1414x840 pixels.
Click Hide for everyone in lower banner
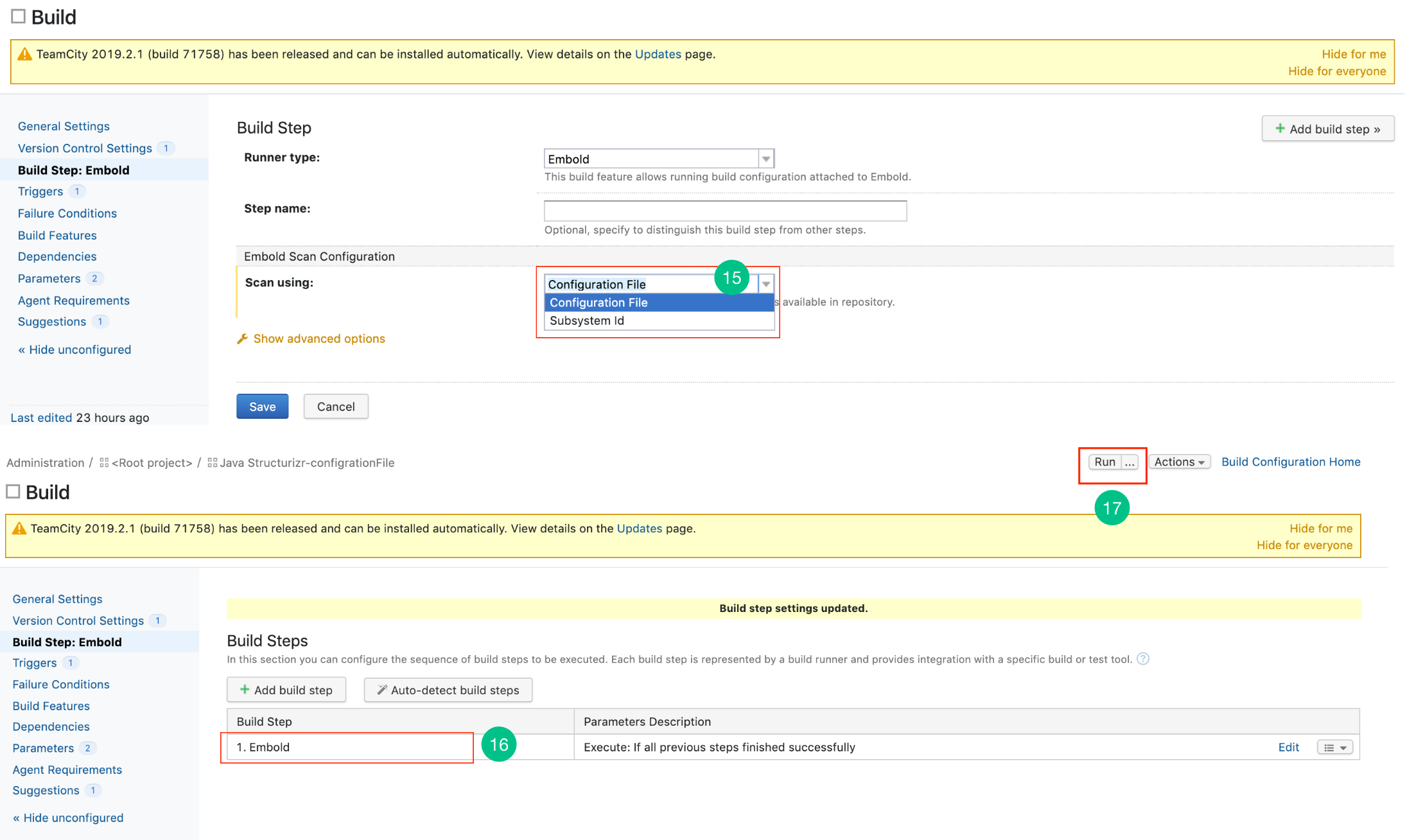[x=1304, y=545]
